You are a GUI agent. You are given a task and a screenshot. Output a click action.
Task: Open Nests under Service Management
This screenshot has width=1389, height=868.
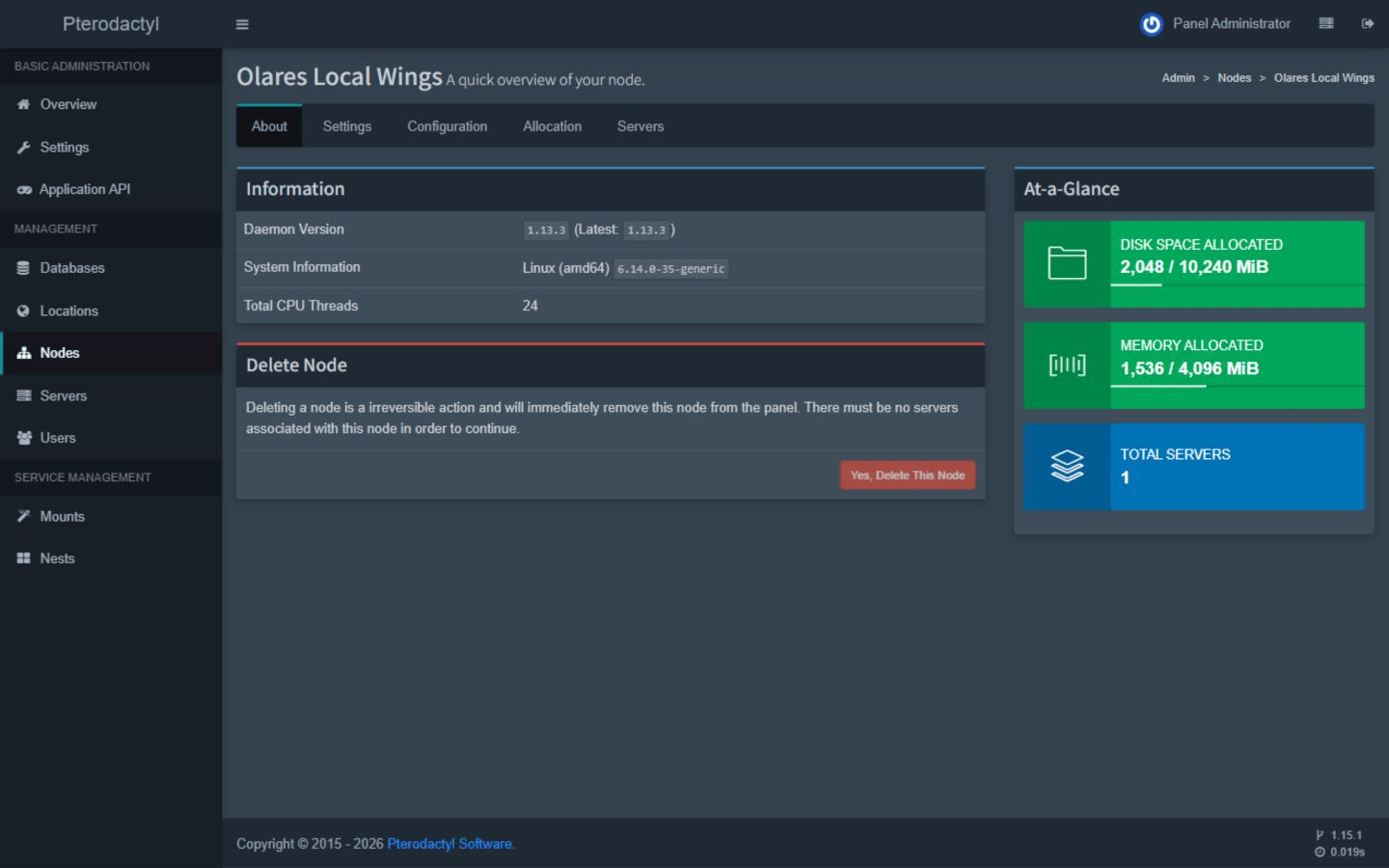(x=111, y=558)
